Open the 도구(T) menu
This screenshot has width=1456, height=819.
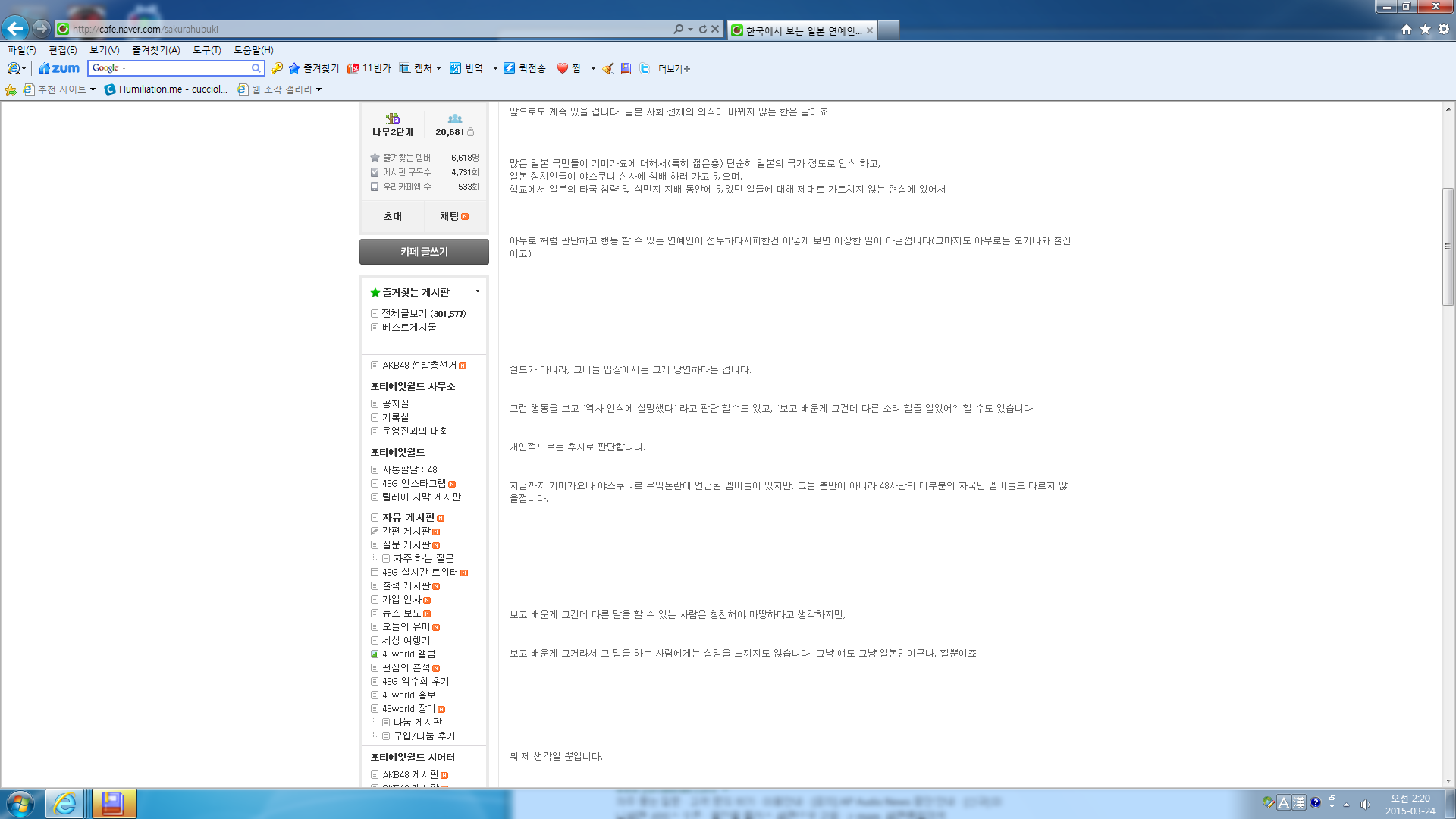coord(206,50)
